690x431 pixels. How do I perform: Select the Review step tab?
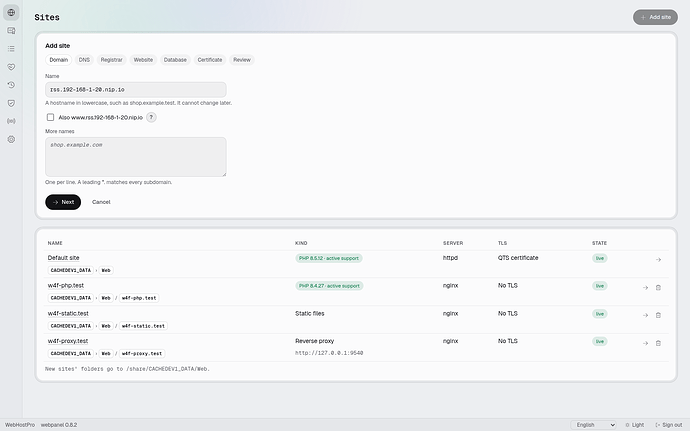tap(242, 60)
